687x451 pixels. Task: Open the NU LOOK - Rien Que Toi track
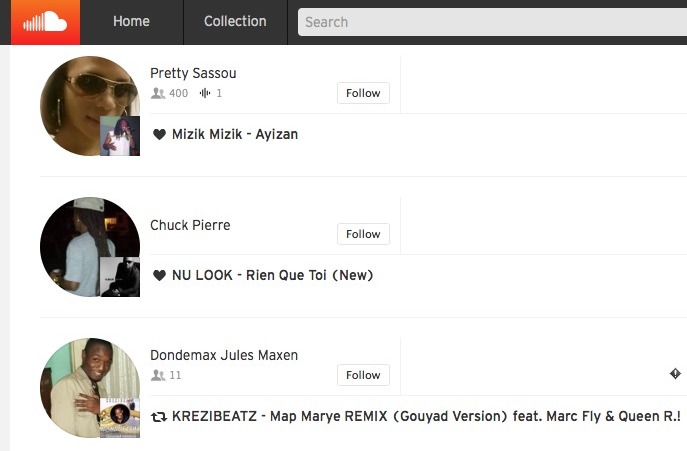[273, 275]
